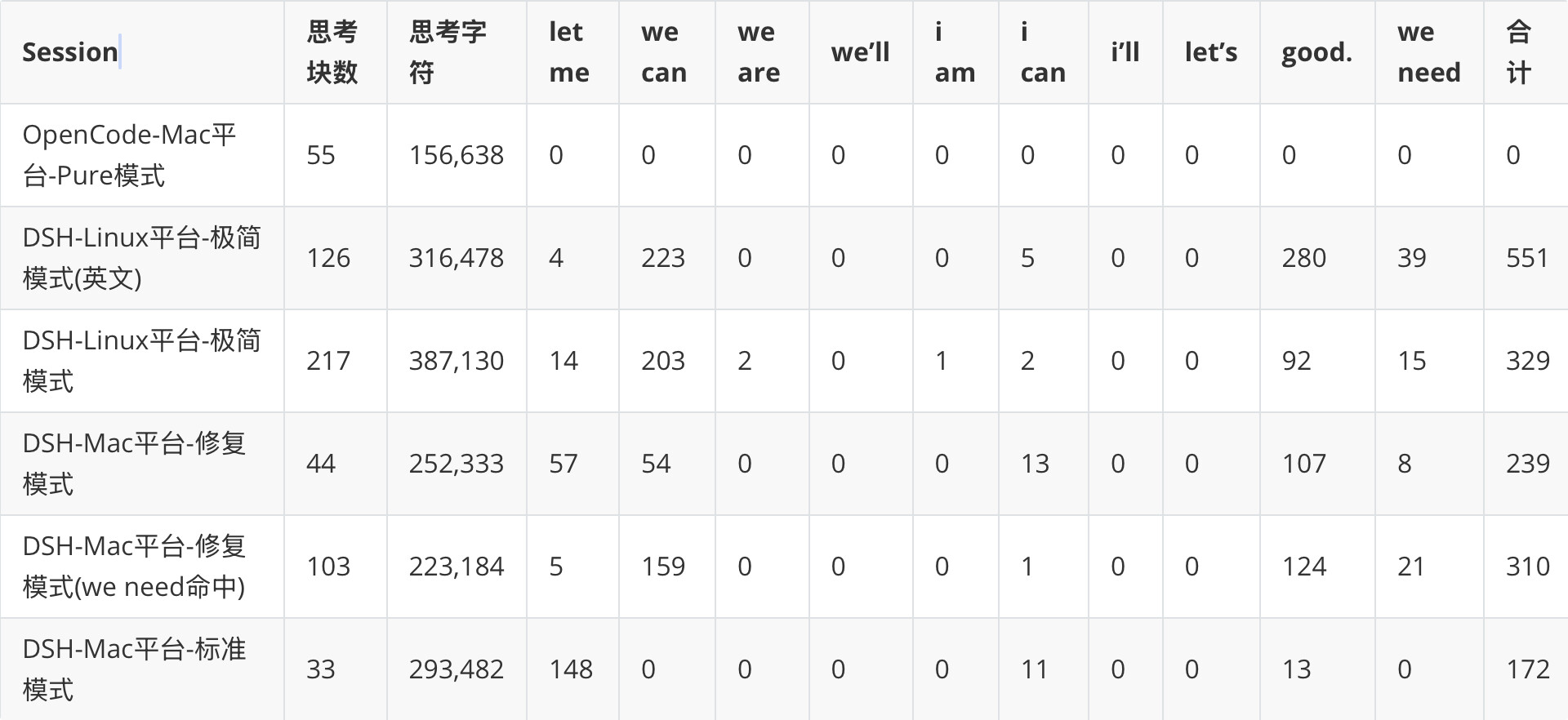
Task: Select DSH-Linux平台-极简模式(英文) row label
Action: (x=141, y=258)
